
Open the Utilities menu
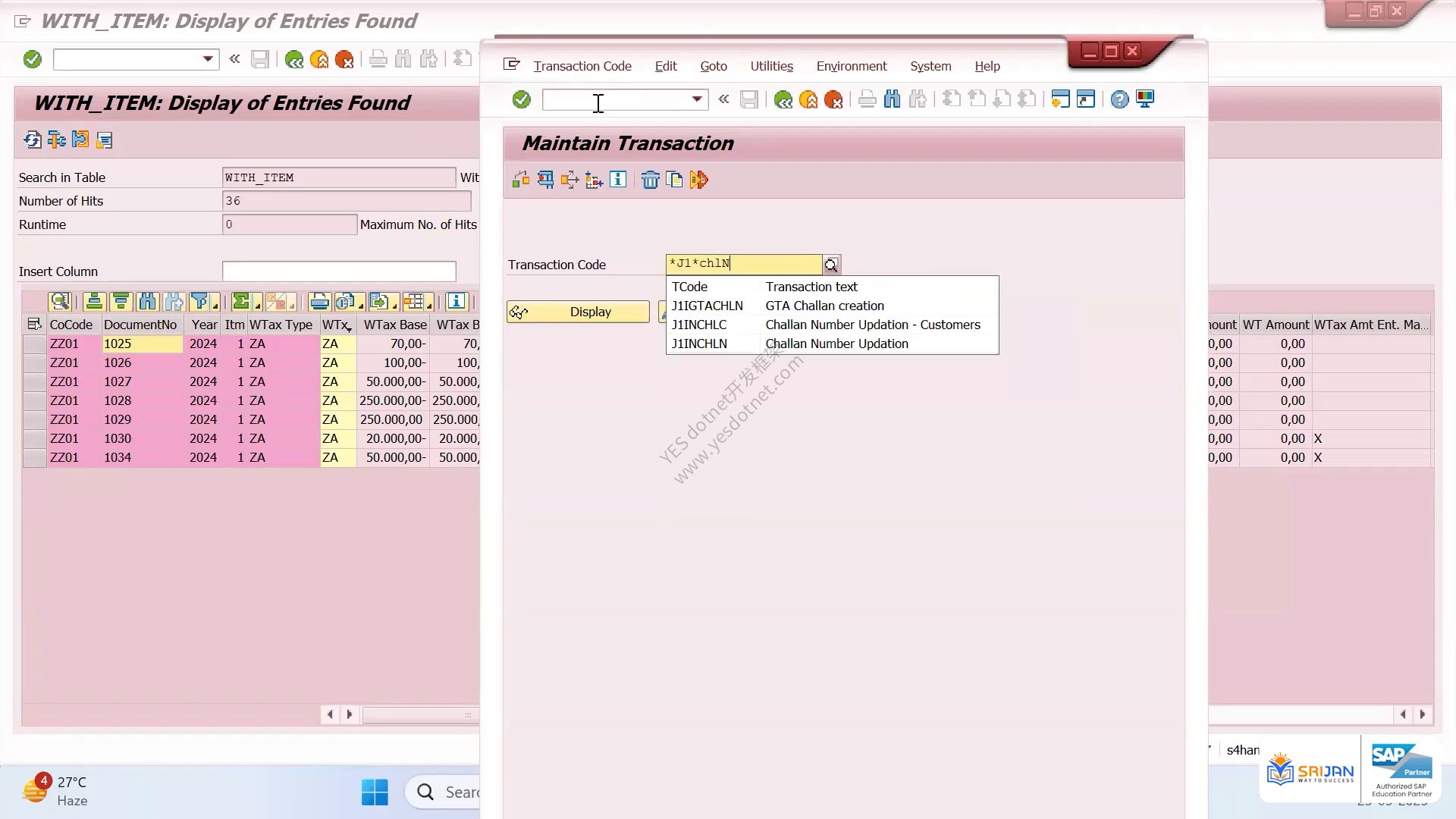tap(771, 66)
